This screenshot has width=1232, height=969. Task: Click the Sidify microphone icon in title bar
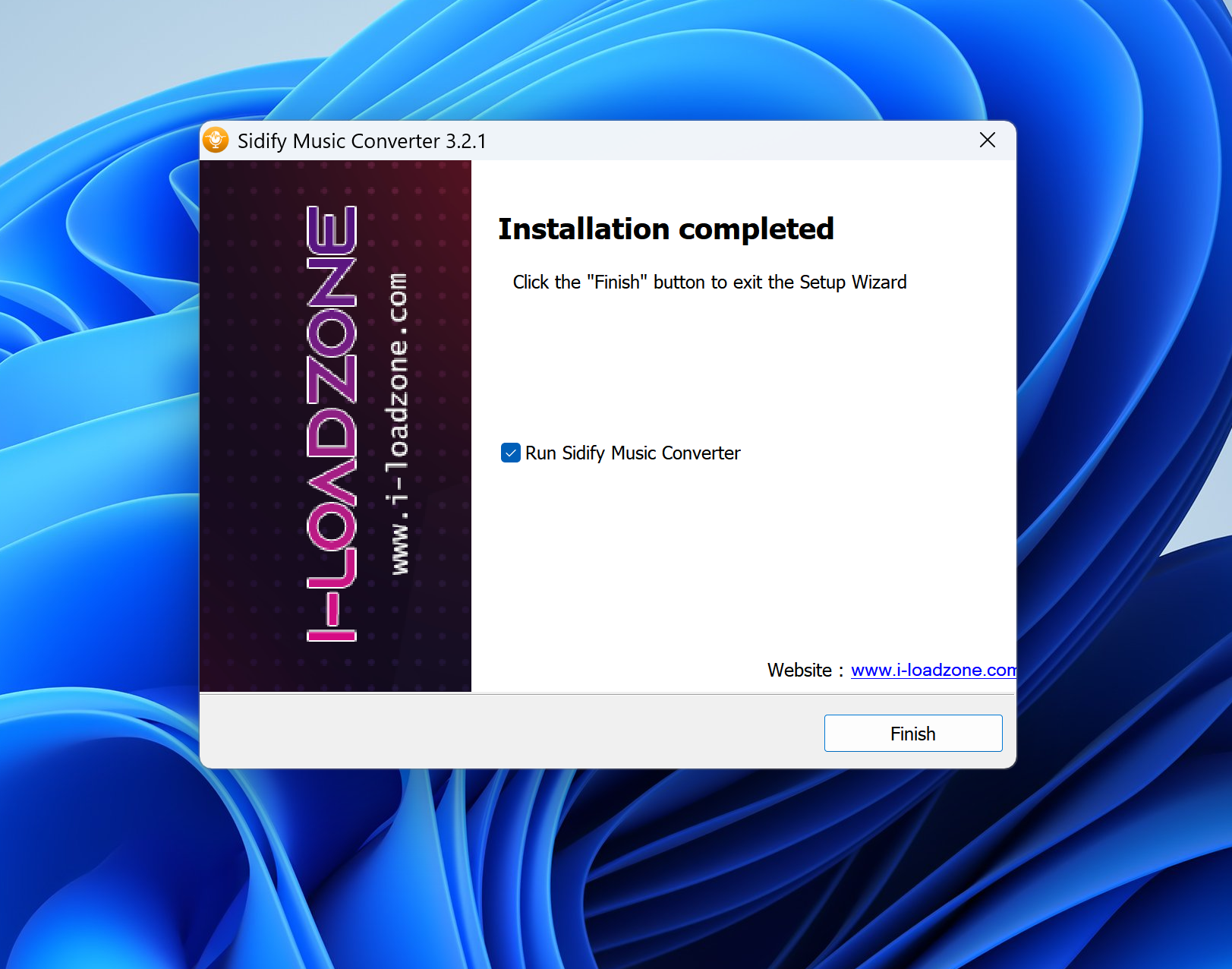[x=216, y=140]
